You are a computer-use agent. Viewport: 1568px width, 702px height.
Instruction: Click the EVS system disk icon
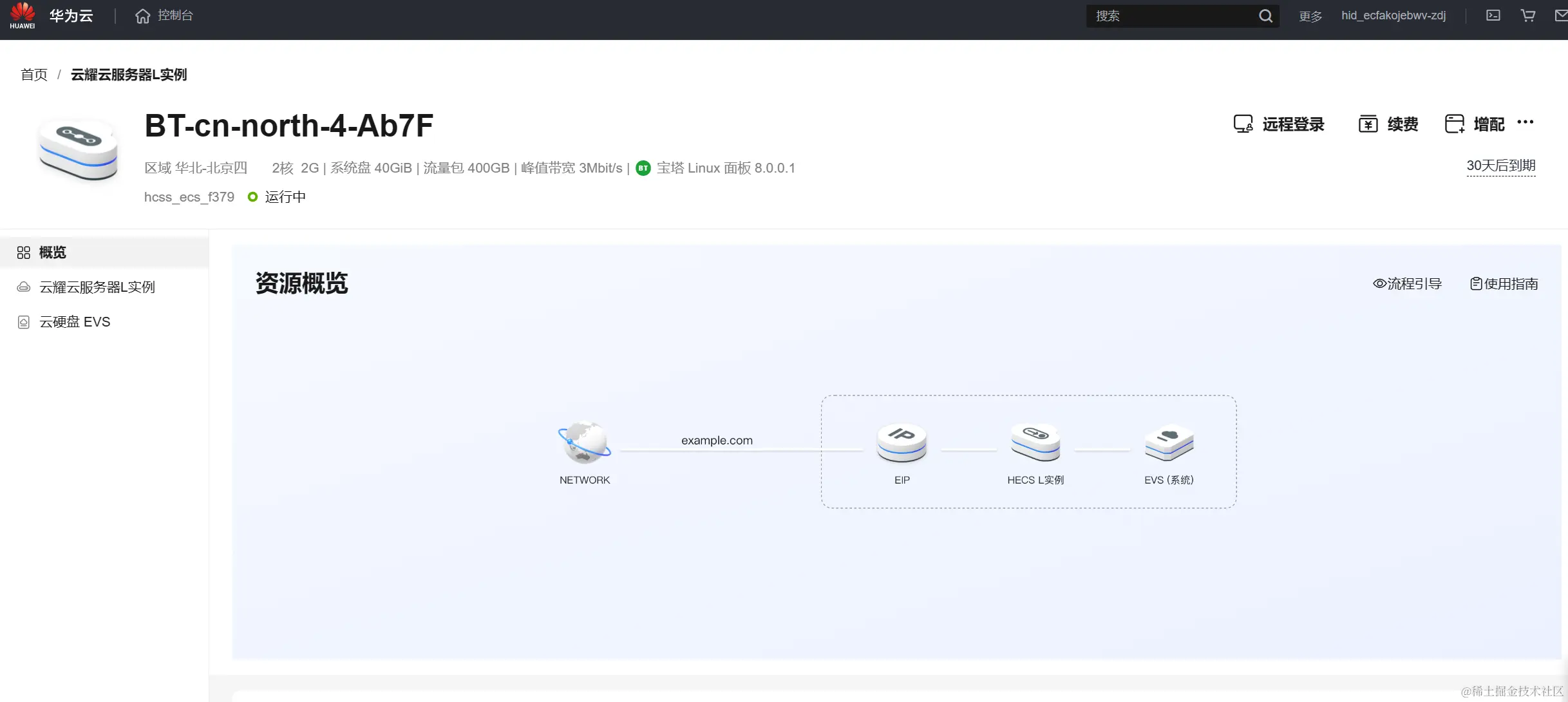click(x=1169, y=443)
